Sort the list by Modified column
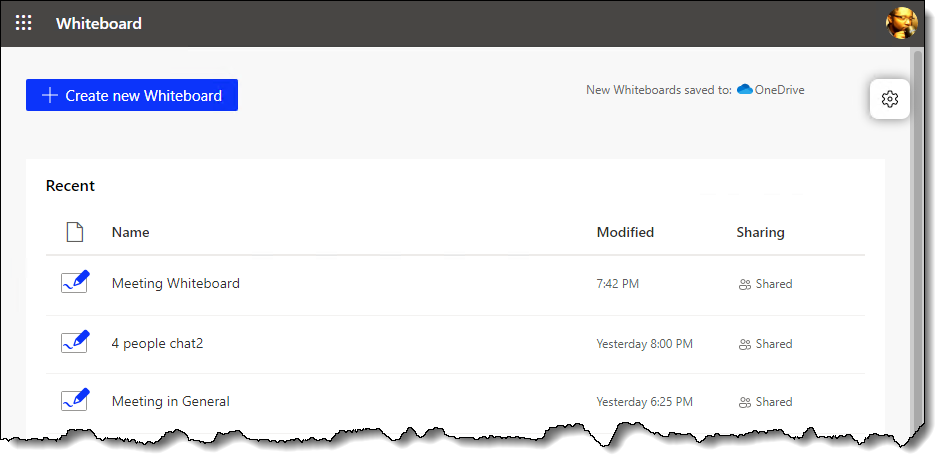The width and height of the screenshot is (943, 471). tap(625, 232)
